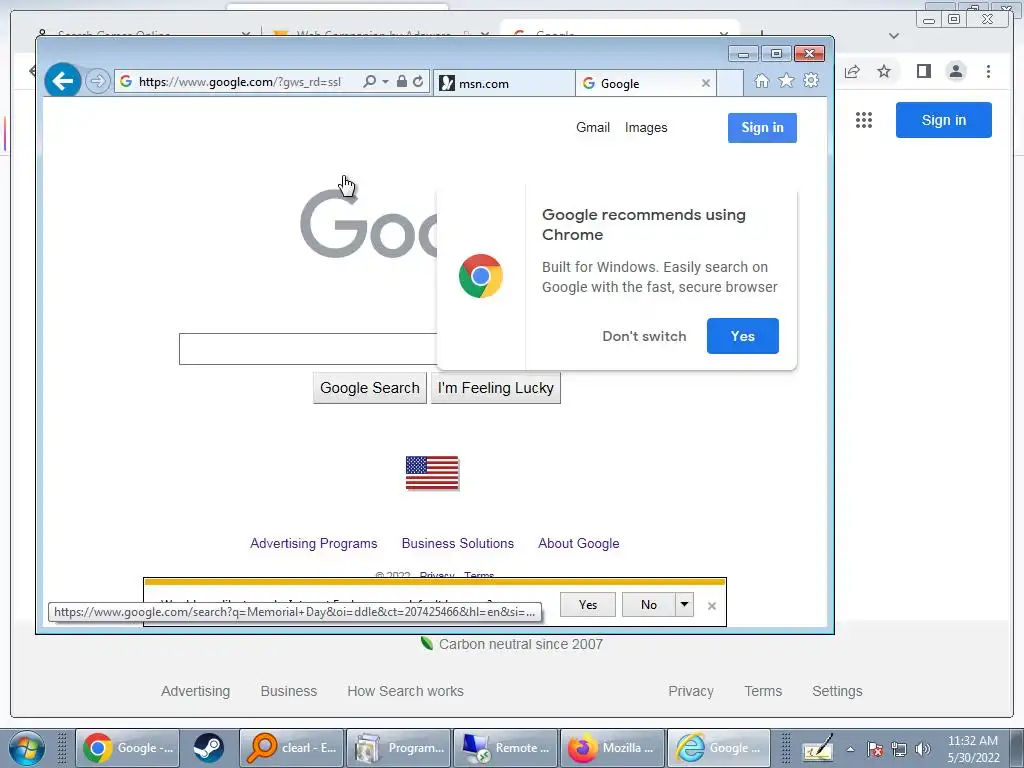The width and height of the screenshot is (1024, 768).
Task: Click the American flag Memorial Day doodle
Action: 432,473
